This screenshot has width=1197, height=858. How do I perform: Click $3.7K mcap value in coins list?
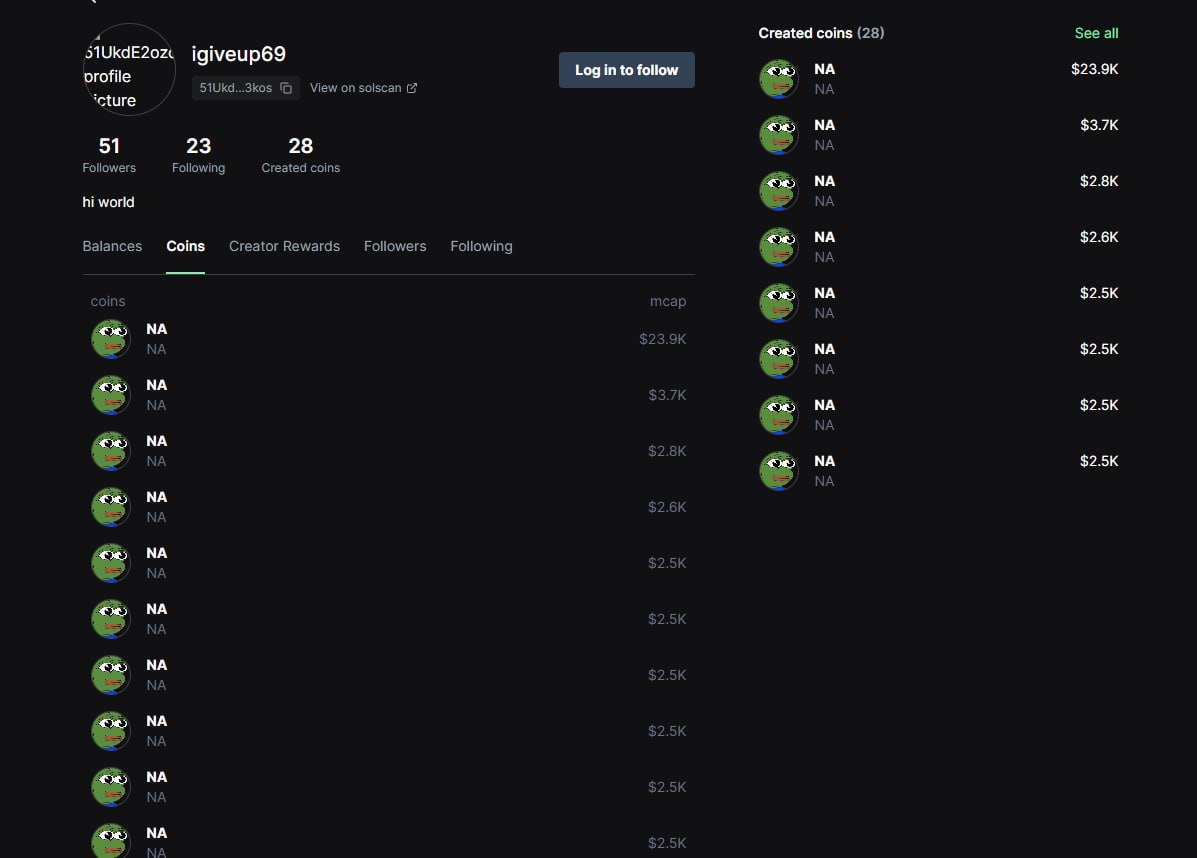(667, 395)
